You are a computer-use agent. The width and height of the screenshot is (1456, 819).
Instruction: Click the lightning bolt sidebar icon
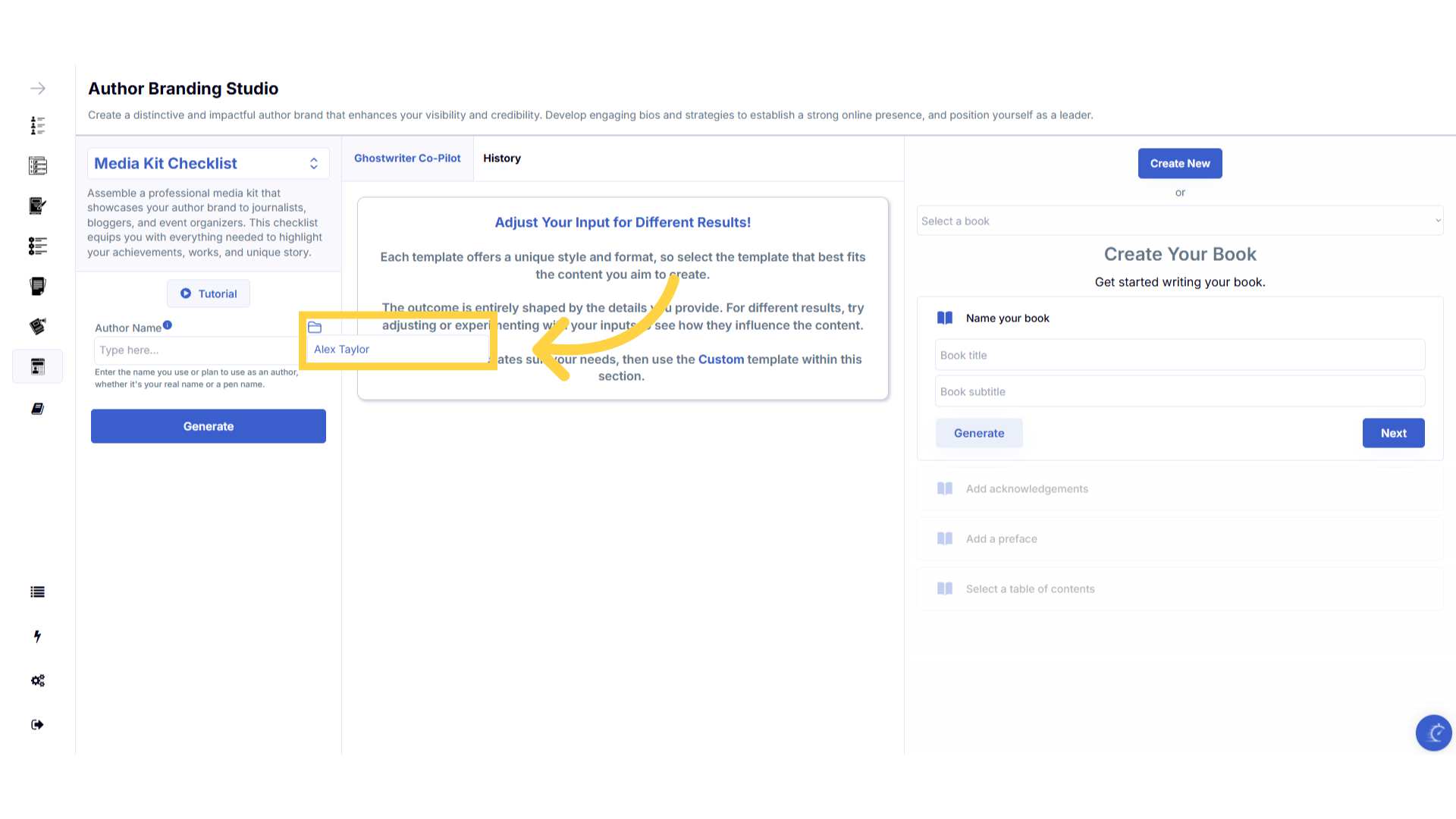tap(37, 636)
